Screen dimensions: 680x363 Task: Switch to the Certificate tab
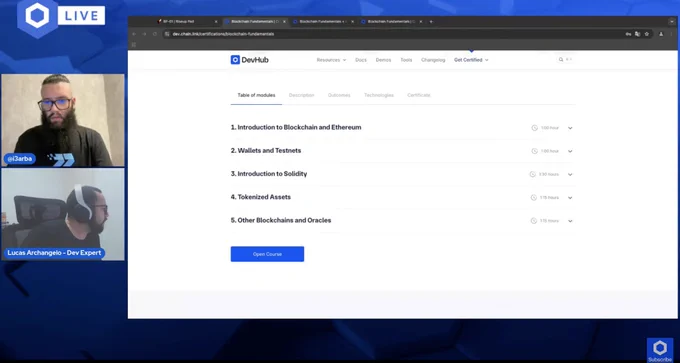418,95
